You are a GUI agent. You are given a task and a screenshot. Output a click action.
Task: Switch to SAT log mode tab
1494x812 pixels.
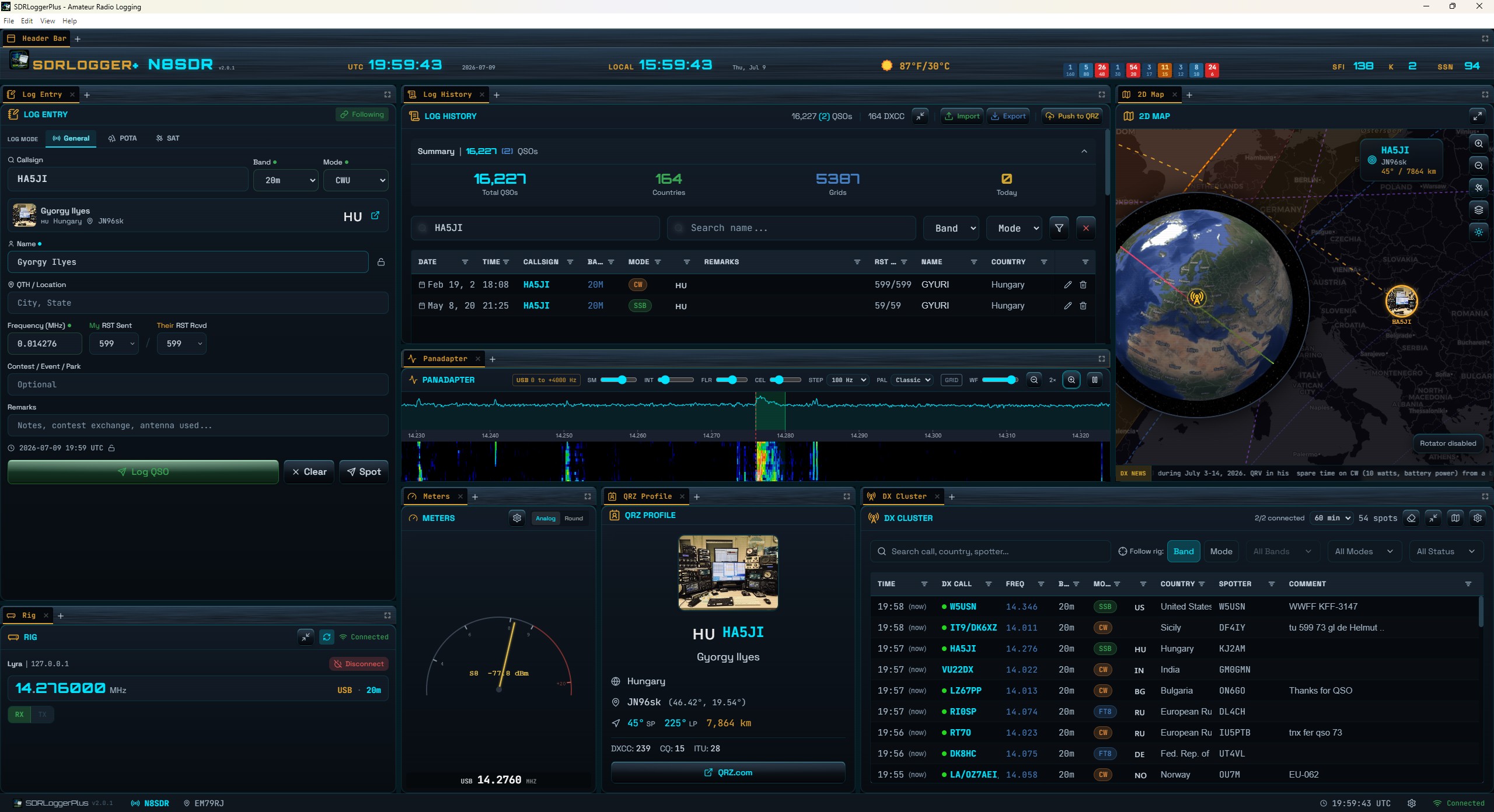(167, 138)
